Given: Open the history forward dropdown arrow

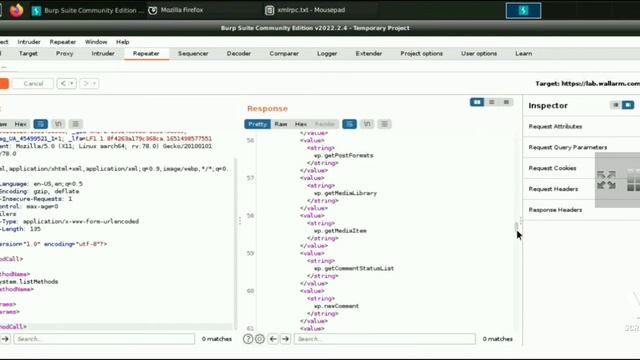Looking at the screenshot, I should point(94,84).
